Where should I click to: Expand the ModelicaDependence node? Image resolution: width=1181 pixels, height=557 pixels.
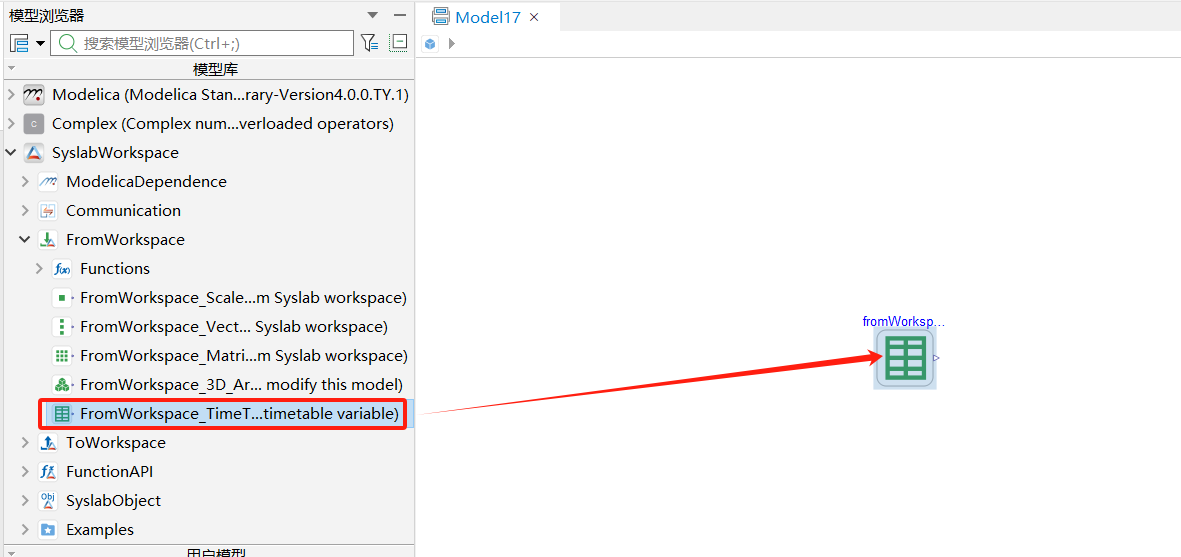[25, 181]
